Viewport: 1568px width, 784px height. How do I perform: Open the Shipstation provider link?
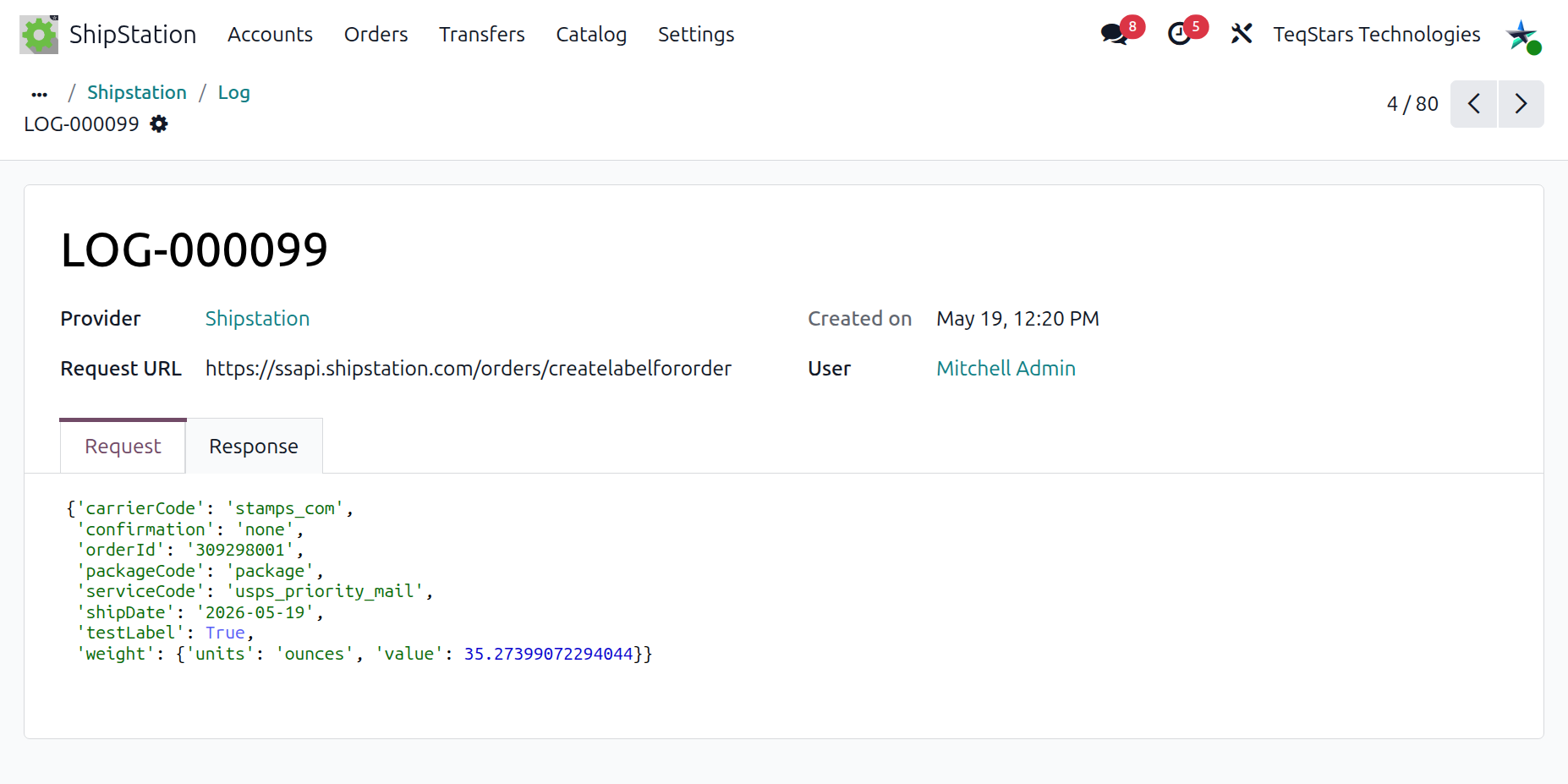(x=257, y=319)
